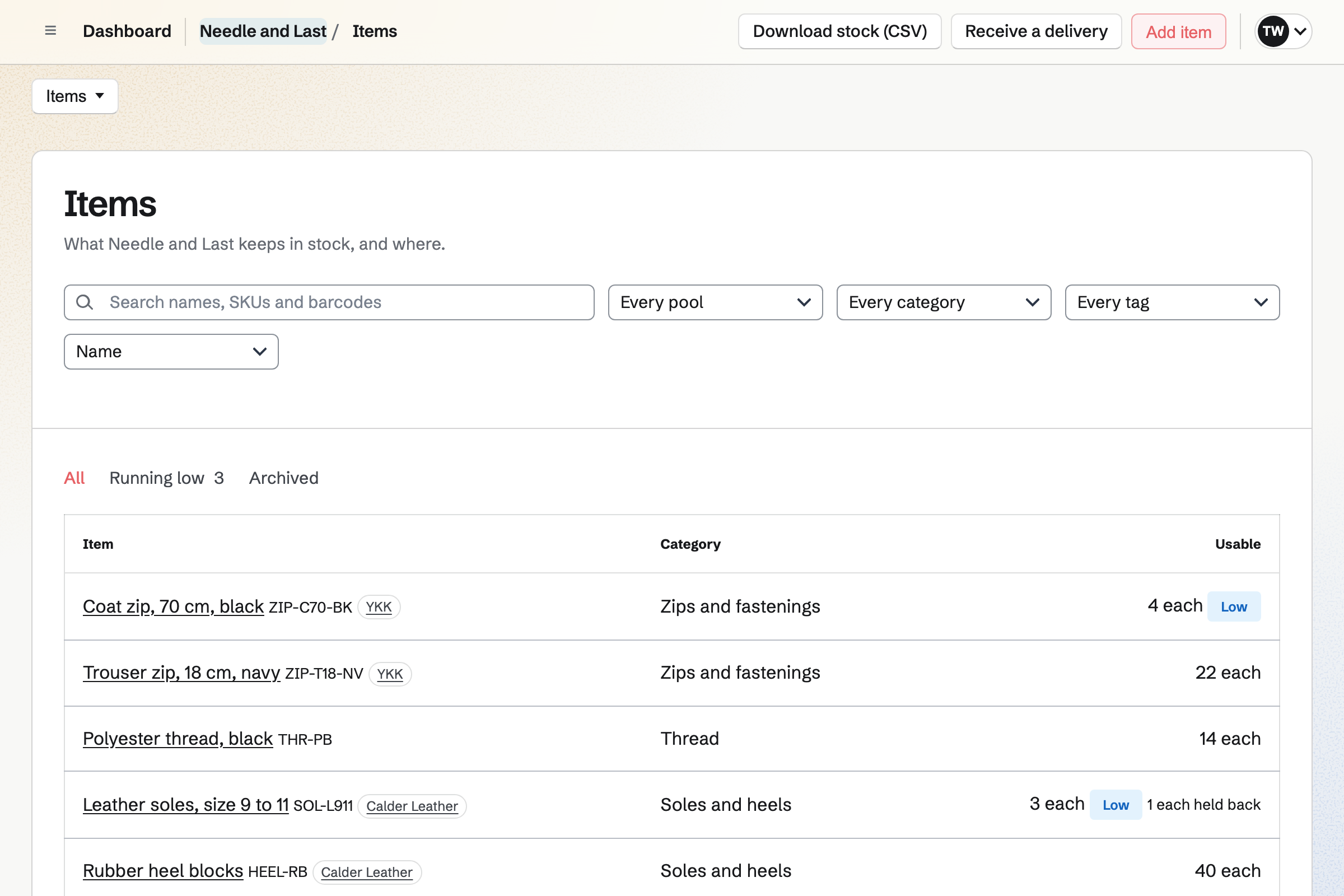Viewport: 1344px width, 896px height.
Task: Open the Every category filter
Action: pos(944,302)
